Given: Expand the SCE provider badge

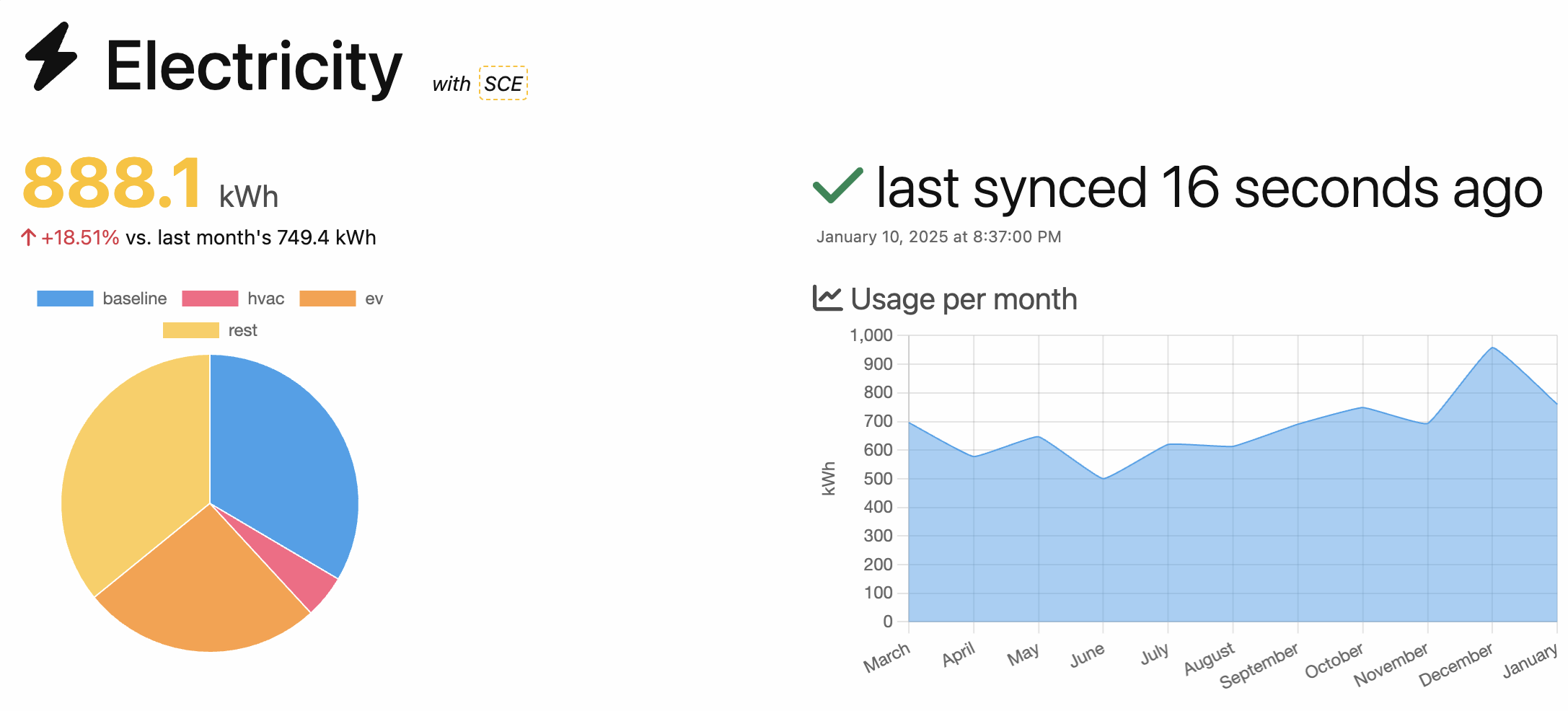Looking at the screenshot, I should [x=503, y=83].
